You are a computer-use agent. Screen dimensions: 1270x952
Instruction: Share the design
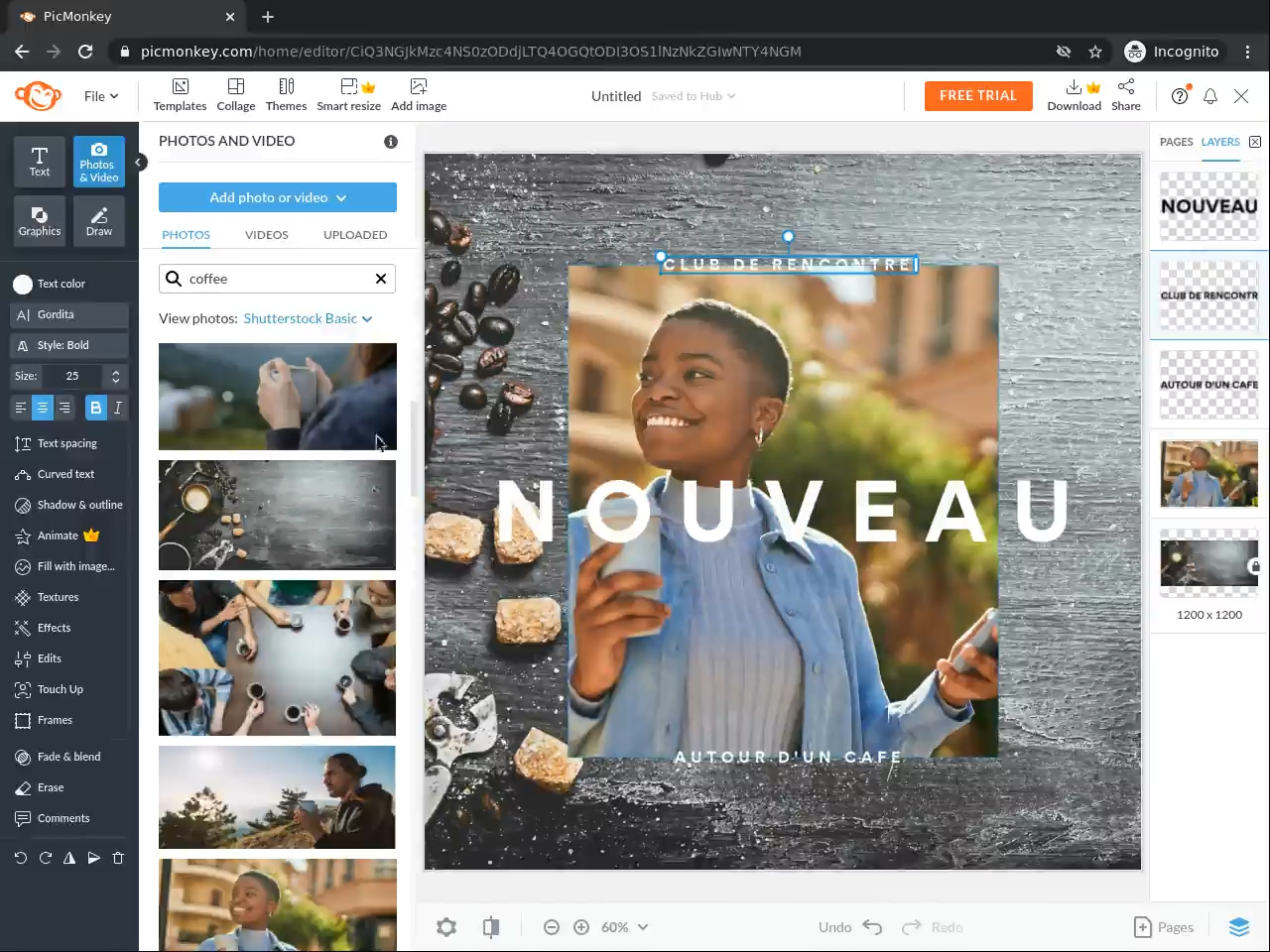[1126, 95]
